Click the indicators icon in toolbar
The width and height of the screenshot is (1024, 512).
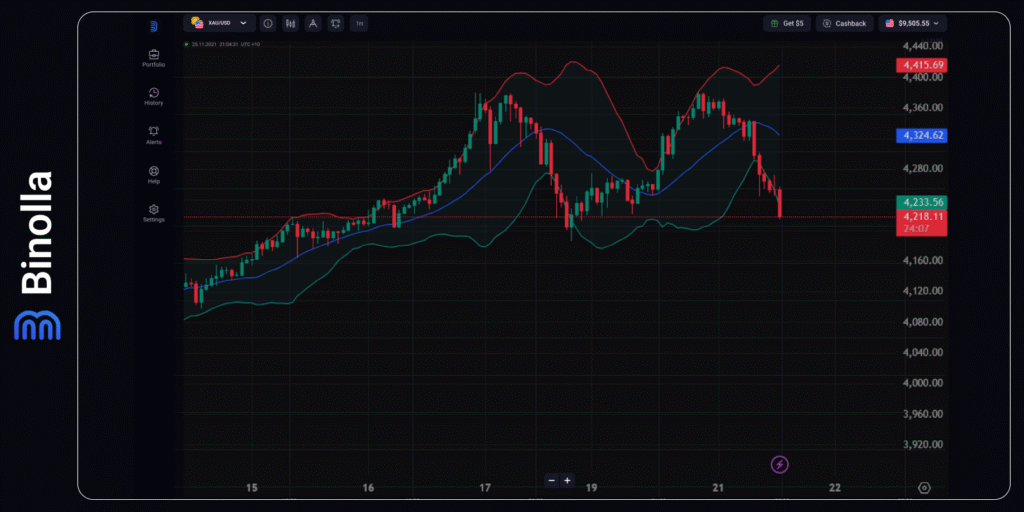[335, 23]
